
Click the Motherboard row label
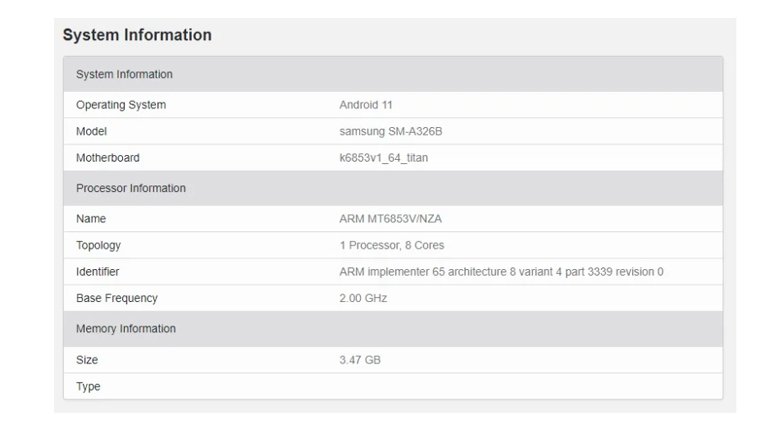coord(108,158)
